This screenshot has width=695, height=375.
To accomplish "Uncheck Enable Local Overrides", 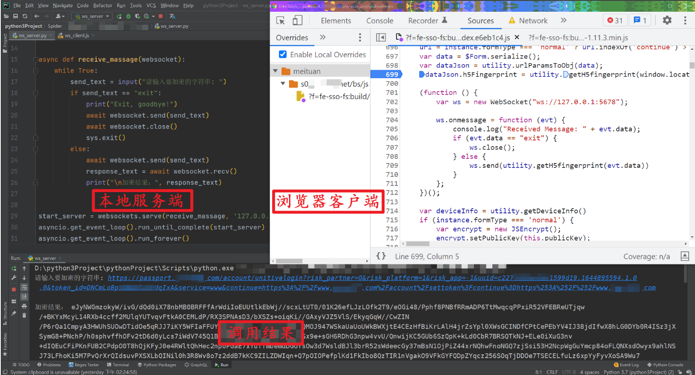I will point(282,55).
